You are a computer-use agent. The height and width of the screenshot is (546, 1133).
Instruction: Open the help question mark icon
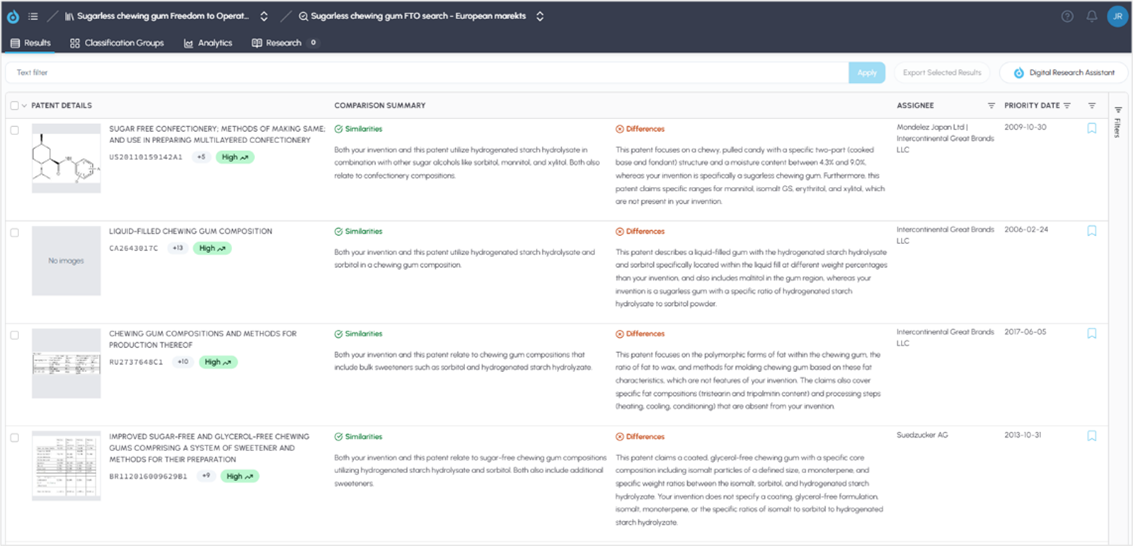pos(1067,17)
